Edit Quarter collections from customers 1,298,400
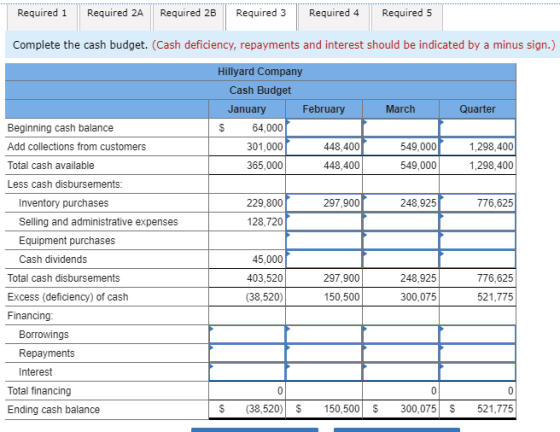 [478, 147]
